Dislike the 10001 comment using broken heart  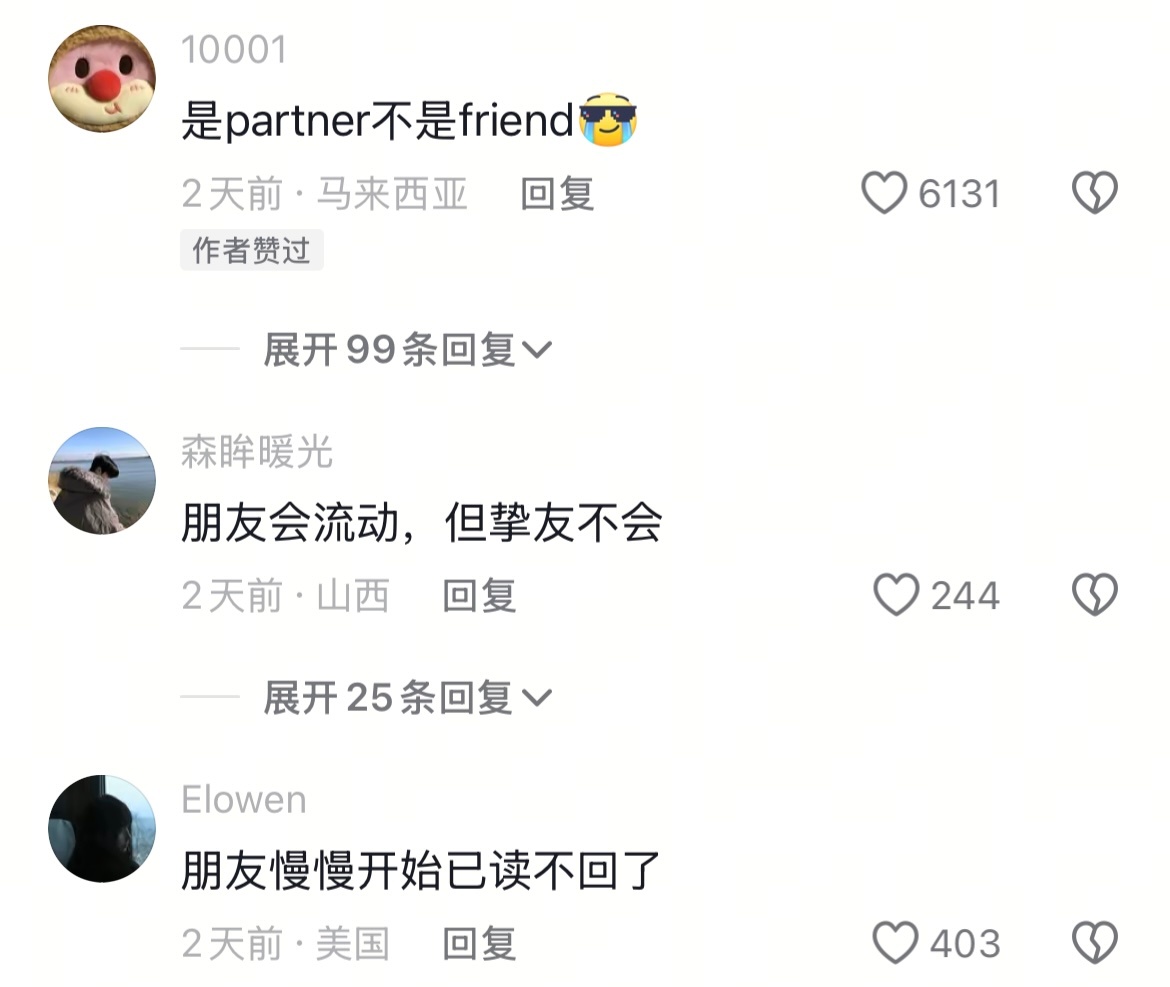click(x=1095, y=193)
